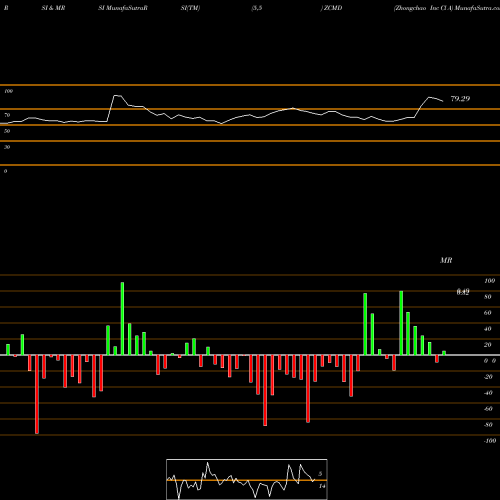Click the MR axis label -60

tap(488, 409)
